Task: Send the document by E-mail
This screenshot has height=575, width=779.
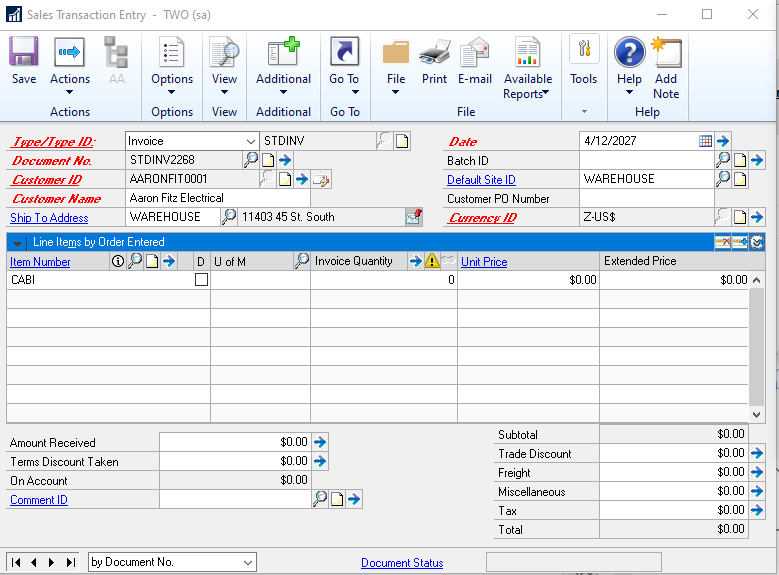Action: point(474,61)
